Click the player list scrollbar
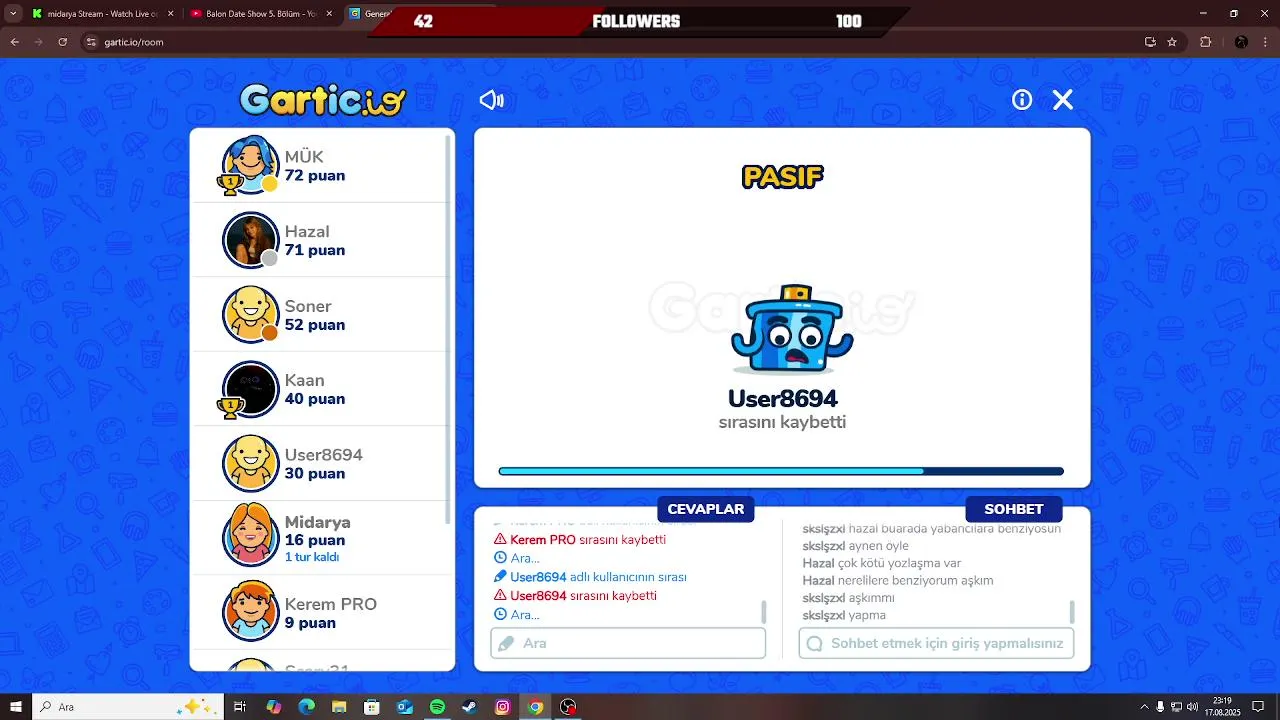The width and height of the screenshot is (1280, 720). (x=449, y=330)
